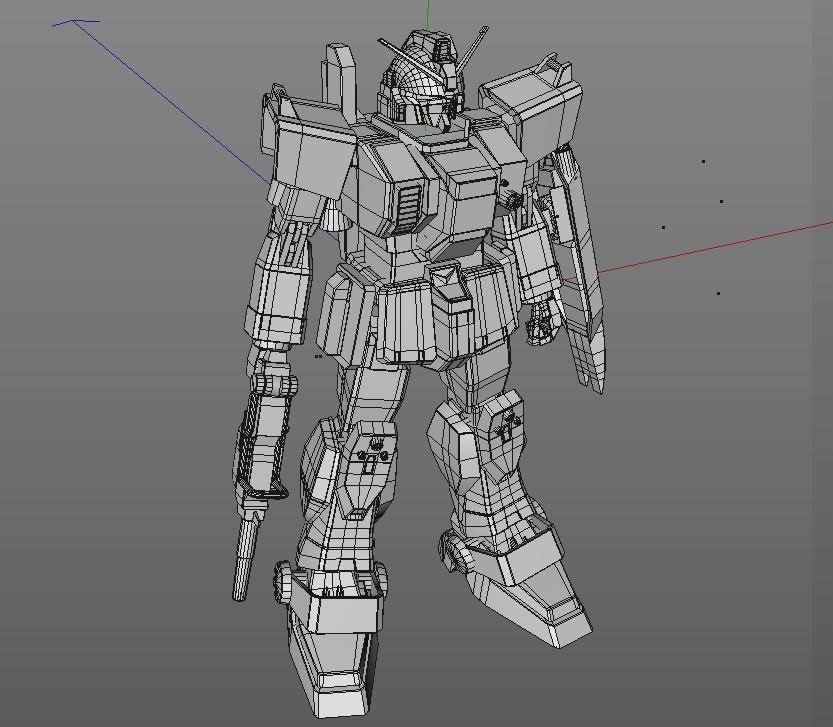Select the robot model's head in the viewport
The width and height of the screenshot is (833, 727).
[x=423, y=79]
